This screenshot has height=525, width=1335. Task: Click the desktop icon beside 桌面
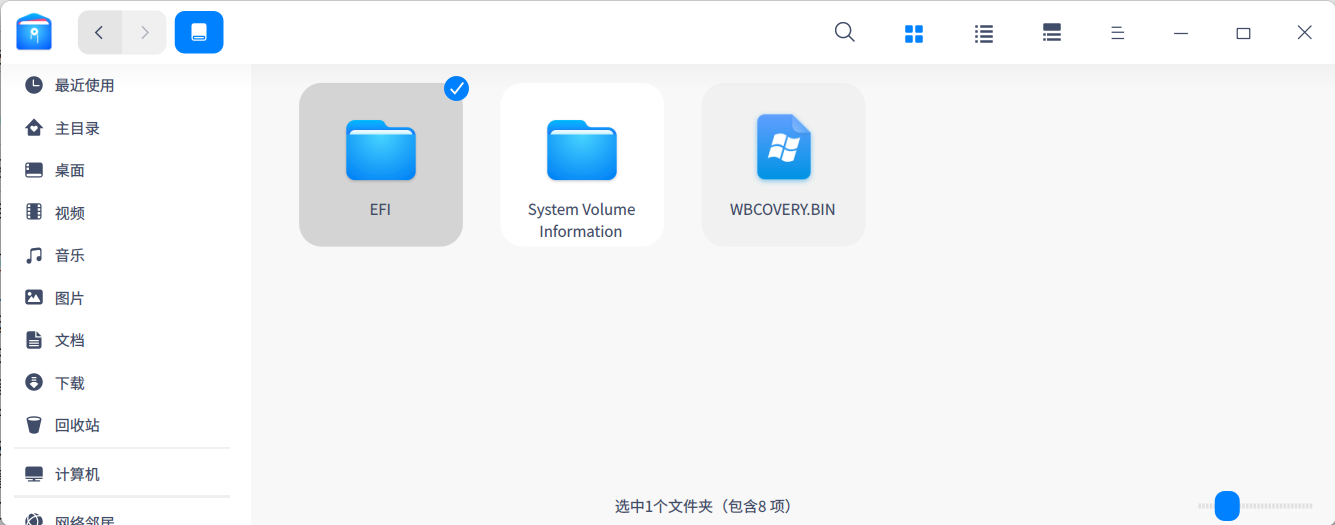click(34, 170)
